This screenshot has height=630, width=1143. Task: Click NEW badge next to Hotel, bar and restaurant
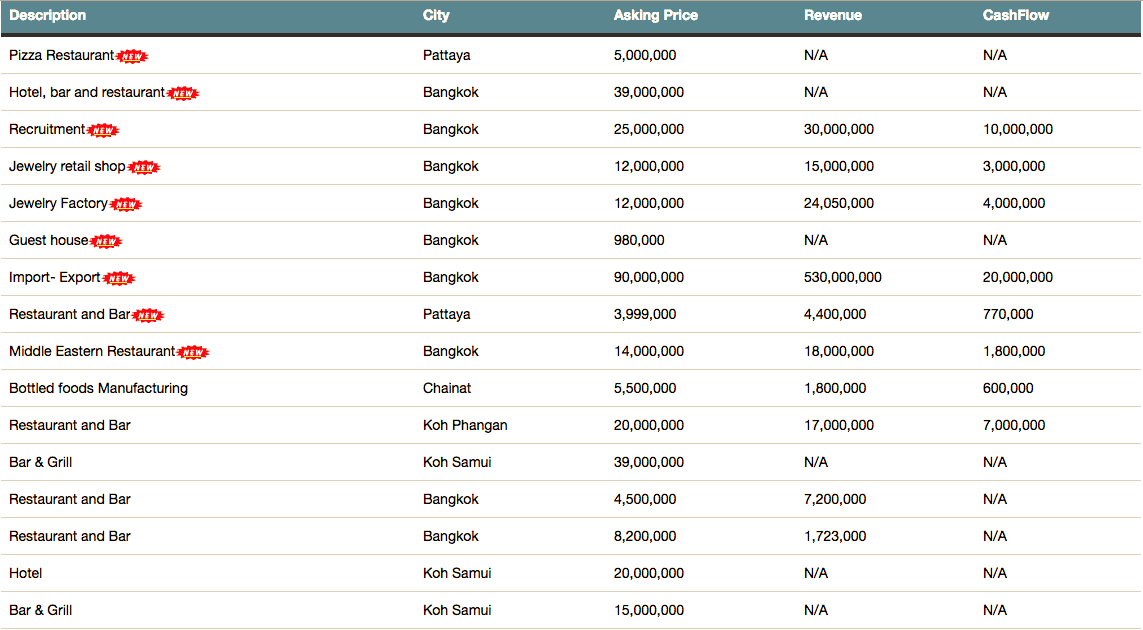pyautogui.click(x=183, y=93)
